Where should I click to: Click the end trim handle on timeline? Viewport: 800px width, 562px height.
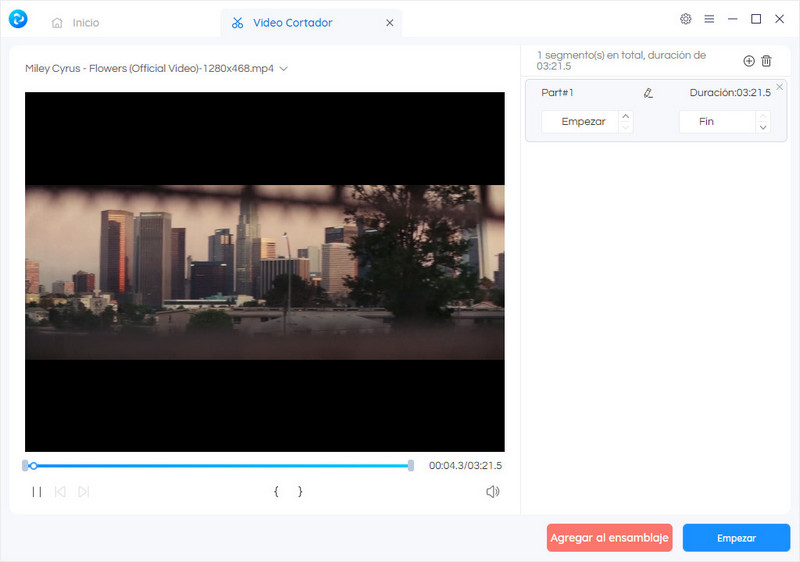point(411,466)
